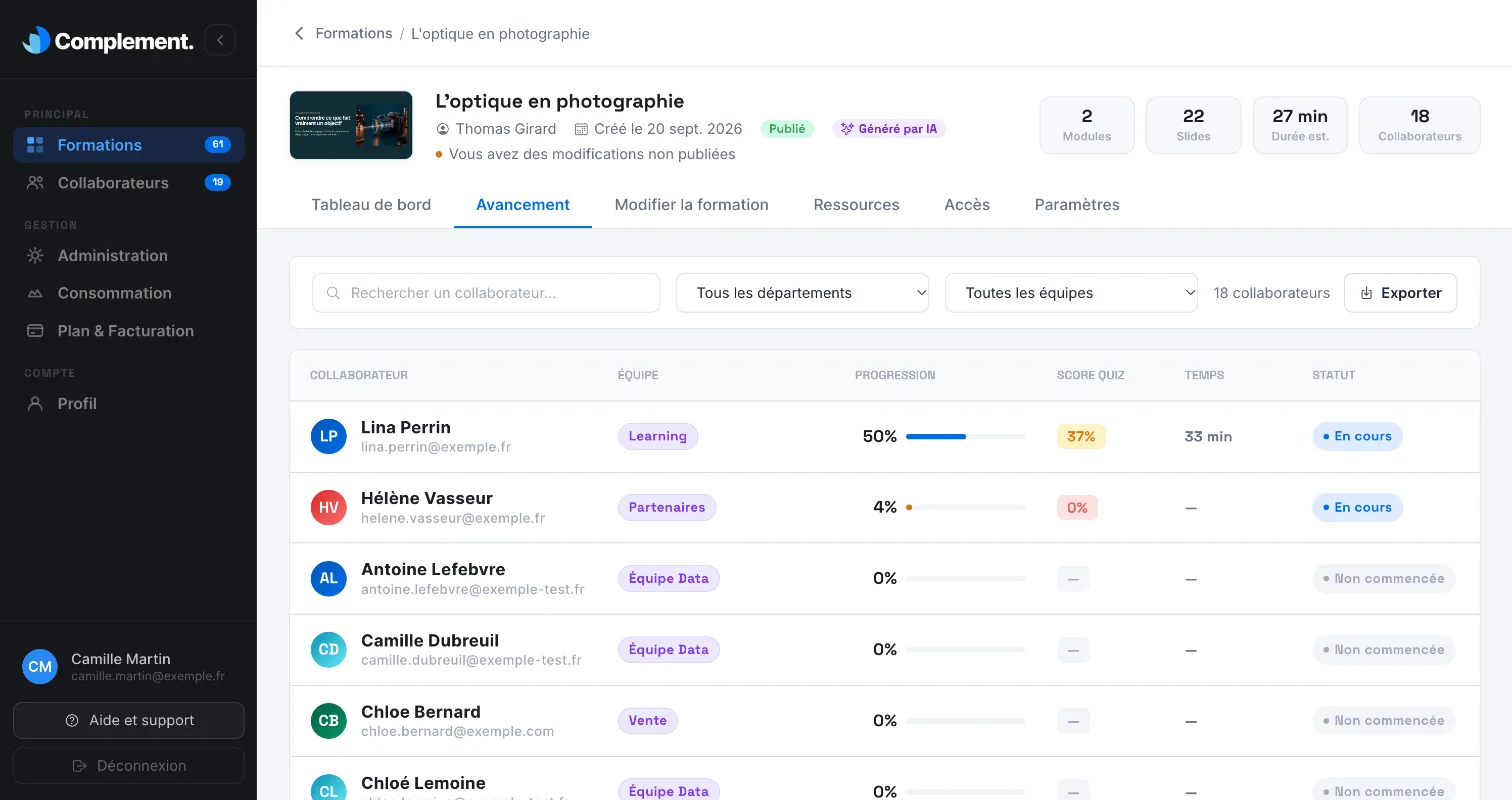This screenshot has width=1512, height=800.
Task: Click the Collaborateurs people icon in sidebar
Action: pyautogui.click(x=35, y=183)
